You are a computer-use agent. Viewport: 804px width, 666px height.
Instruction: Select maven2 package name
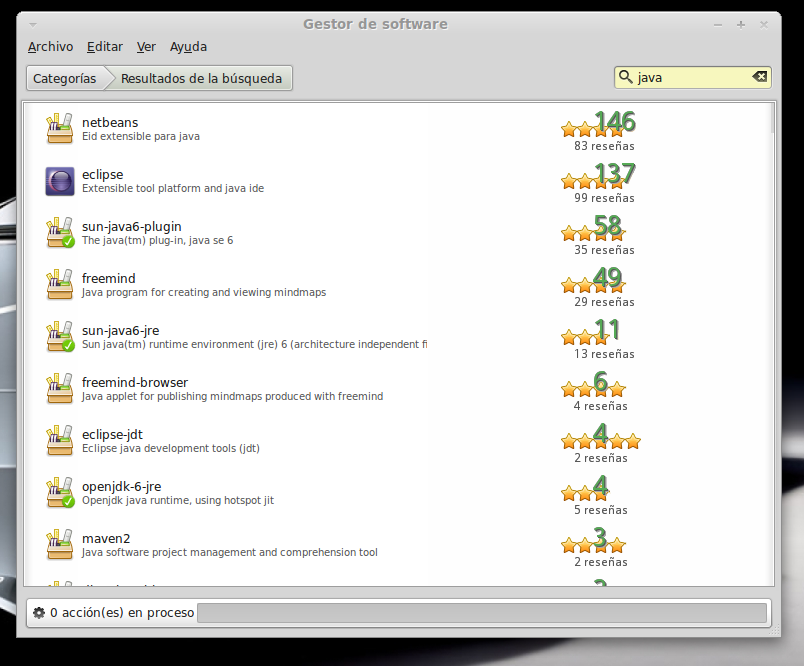[106, 538]
